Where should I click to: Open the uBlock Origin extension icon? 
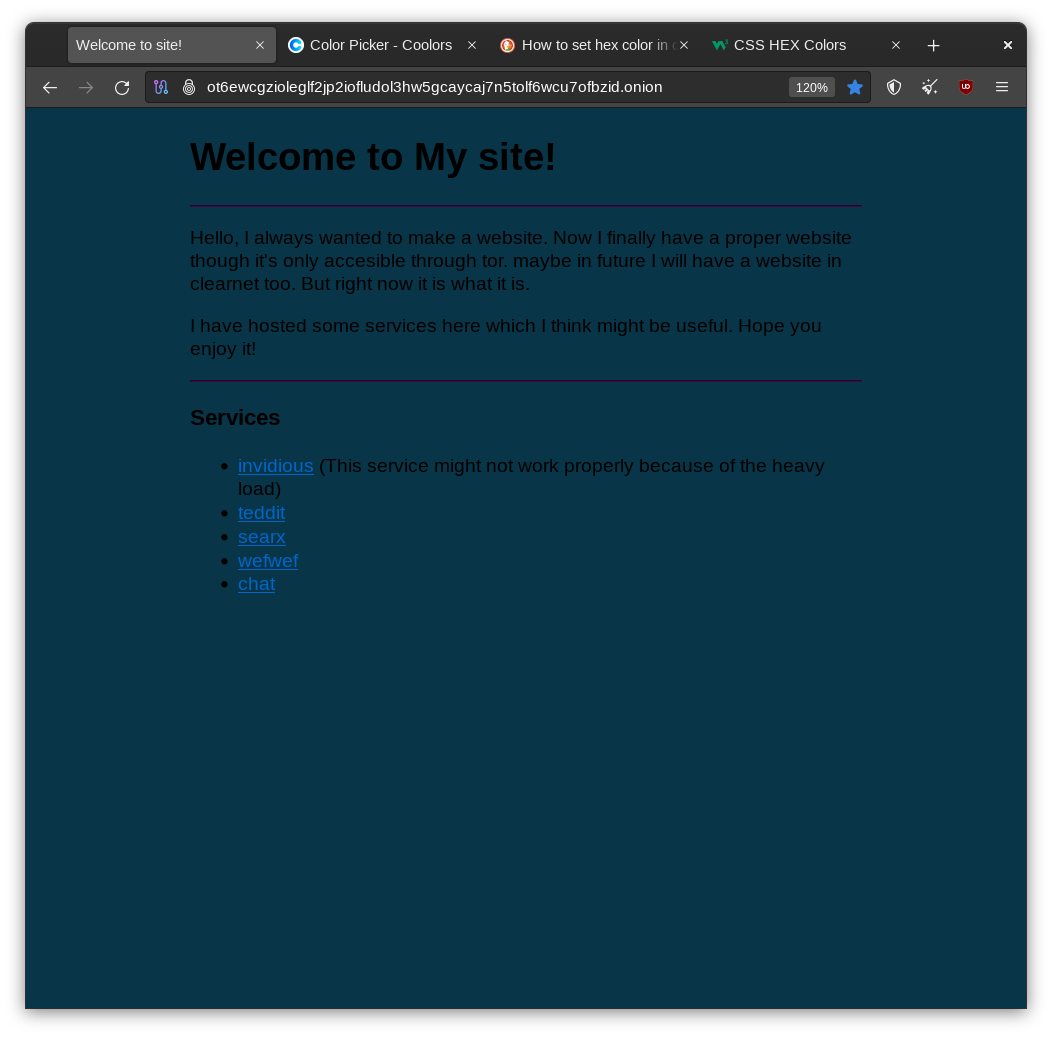click(966, 88)
